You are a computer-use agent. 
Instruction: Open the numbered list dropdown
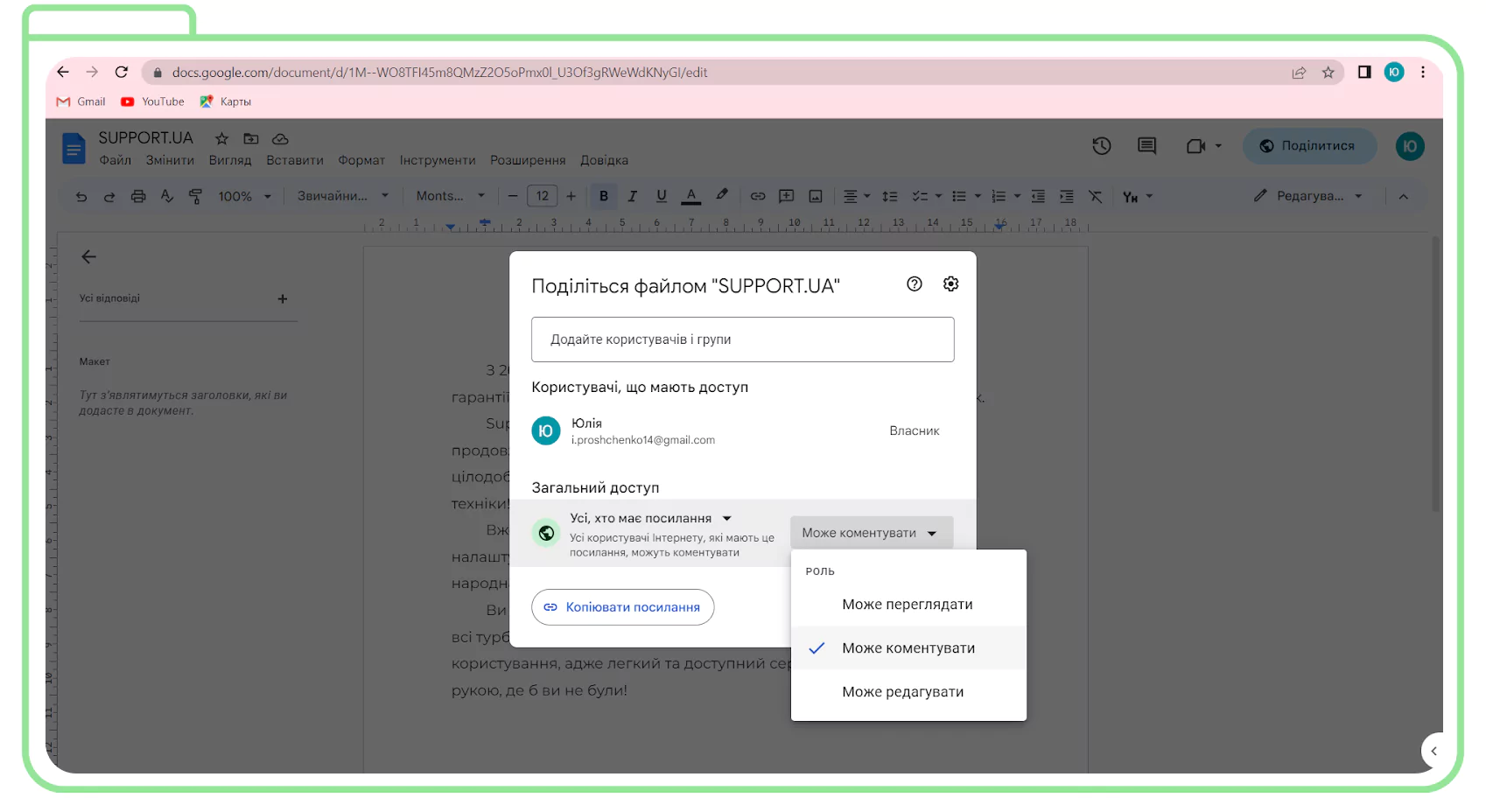(x=1006, y=196)
